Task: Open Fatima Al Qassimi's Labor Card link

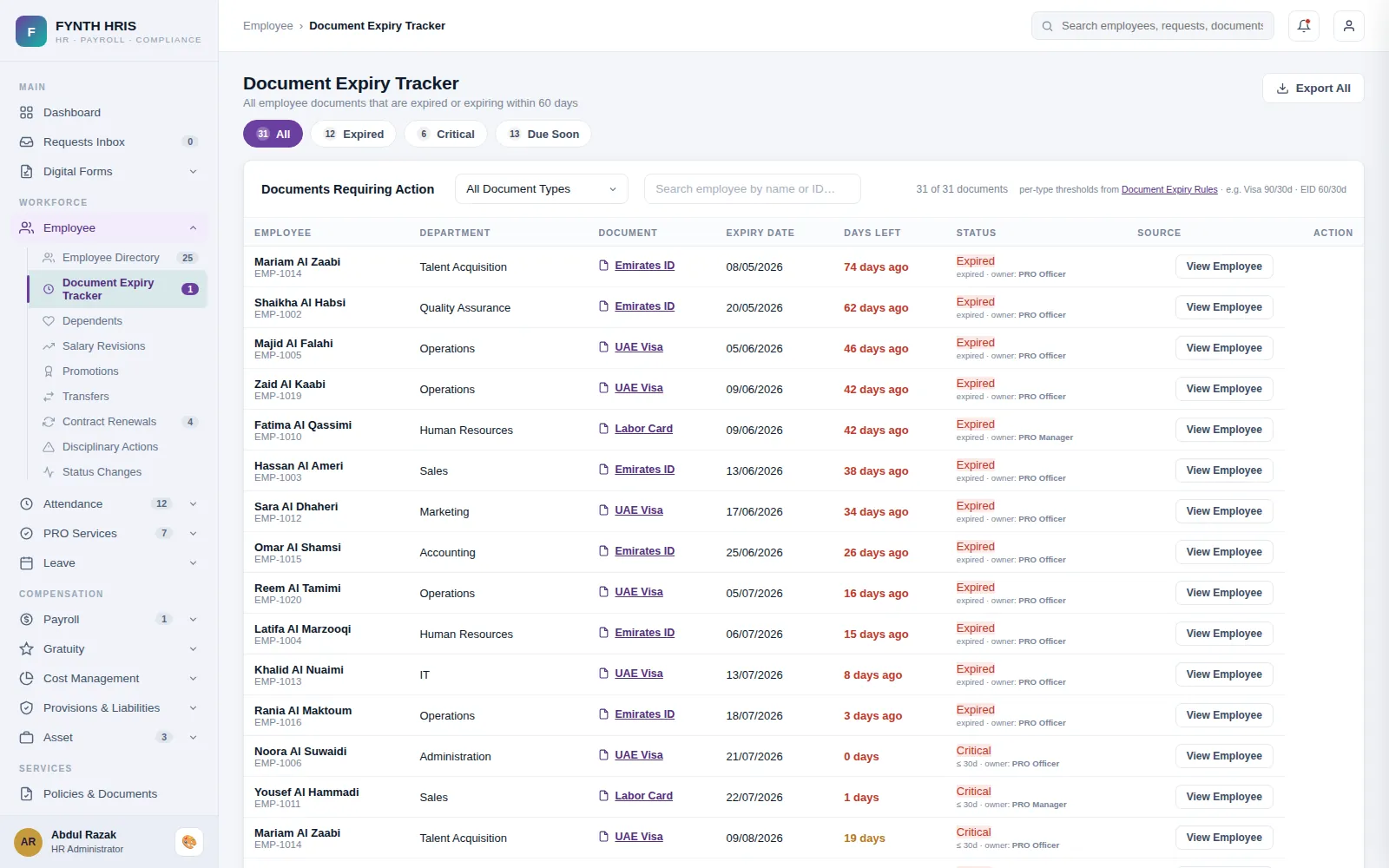Action: pyautogui.click(x=643, y=429)
